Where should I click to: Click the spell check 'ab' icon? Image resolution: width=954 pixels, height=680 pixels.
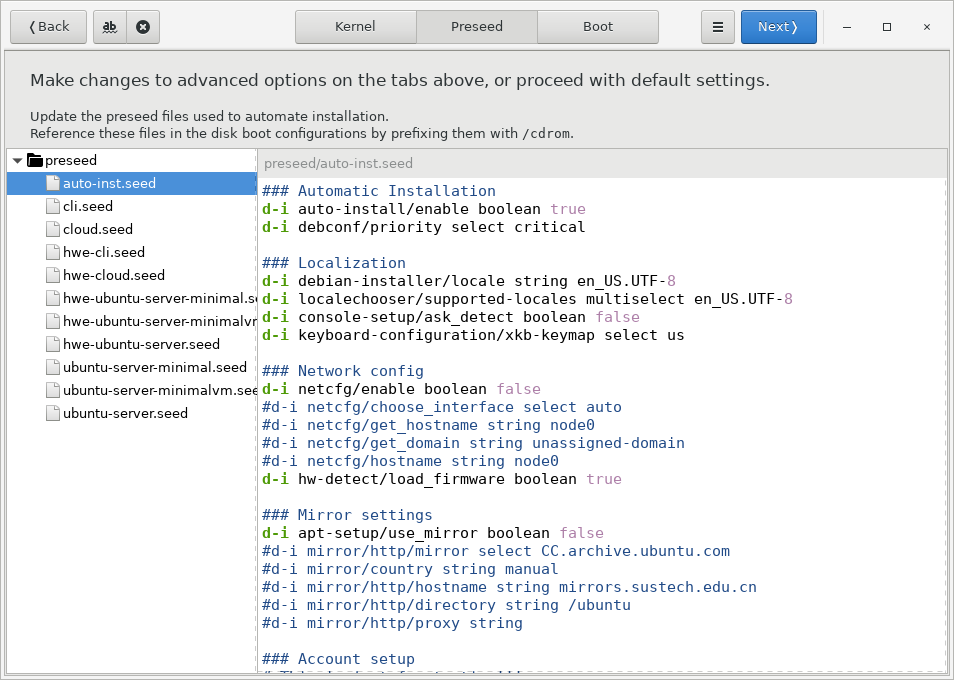coord(110,27)
